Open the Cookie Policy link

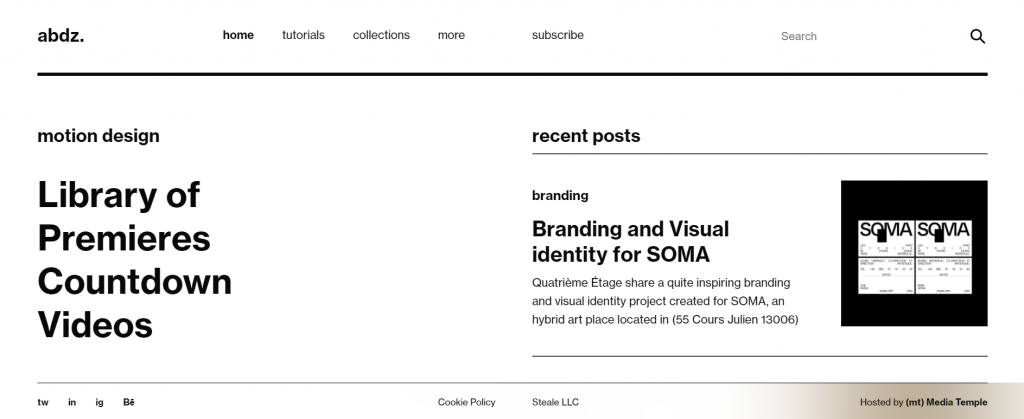(x=466, y=402)
